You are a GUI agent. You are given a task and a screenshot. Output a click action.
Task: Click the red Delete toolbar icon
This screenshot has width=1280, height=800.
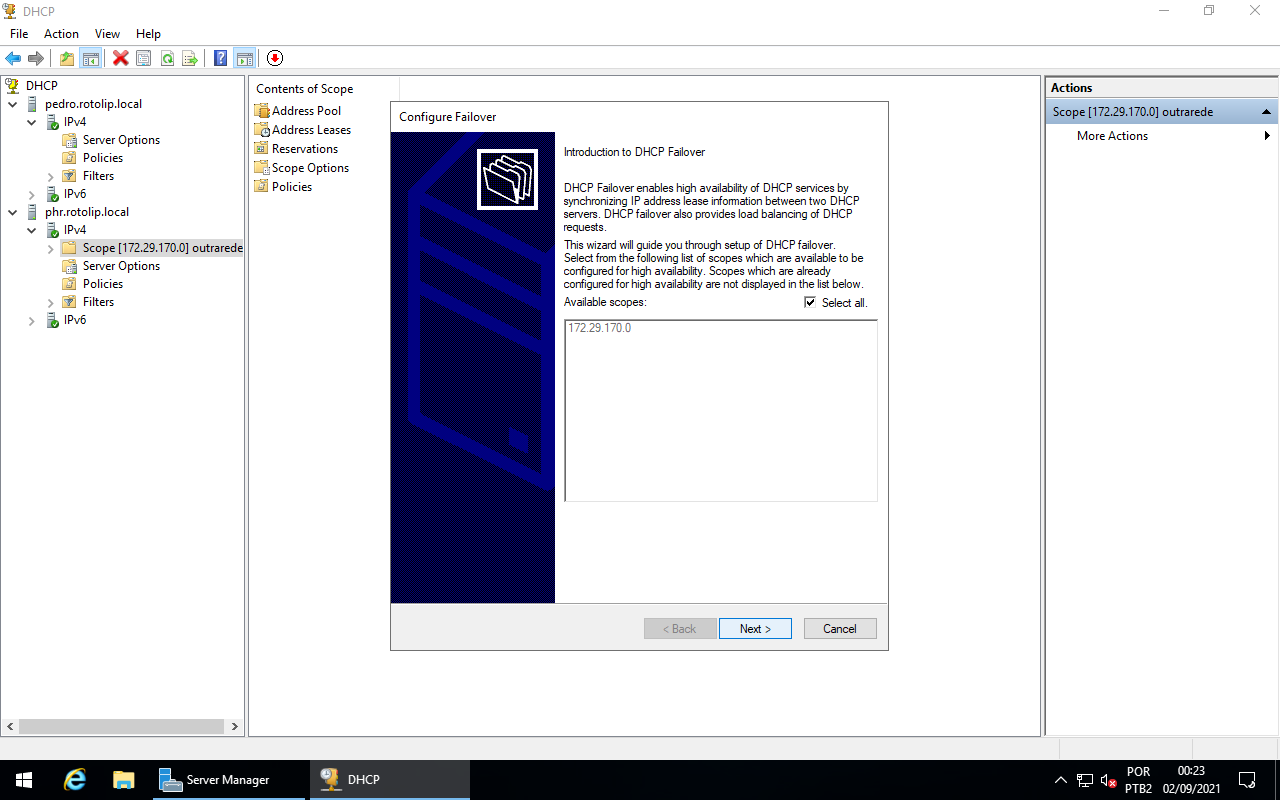tap(120, 58)
